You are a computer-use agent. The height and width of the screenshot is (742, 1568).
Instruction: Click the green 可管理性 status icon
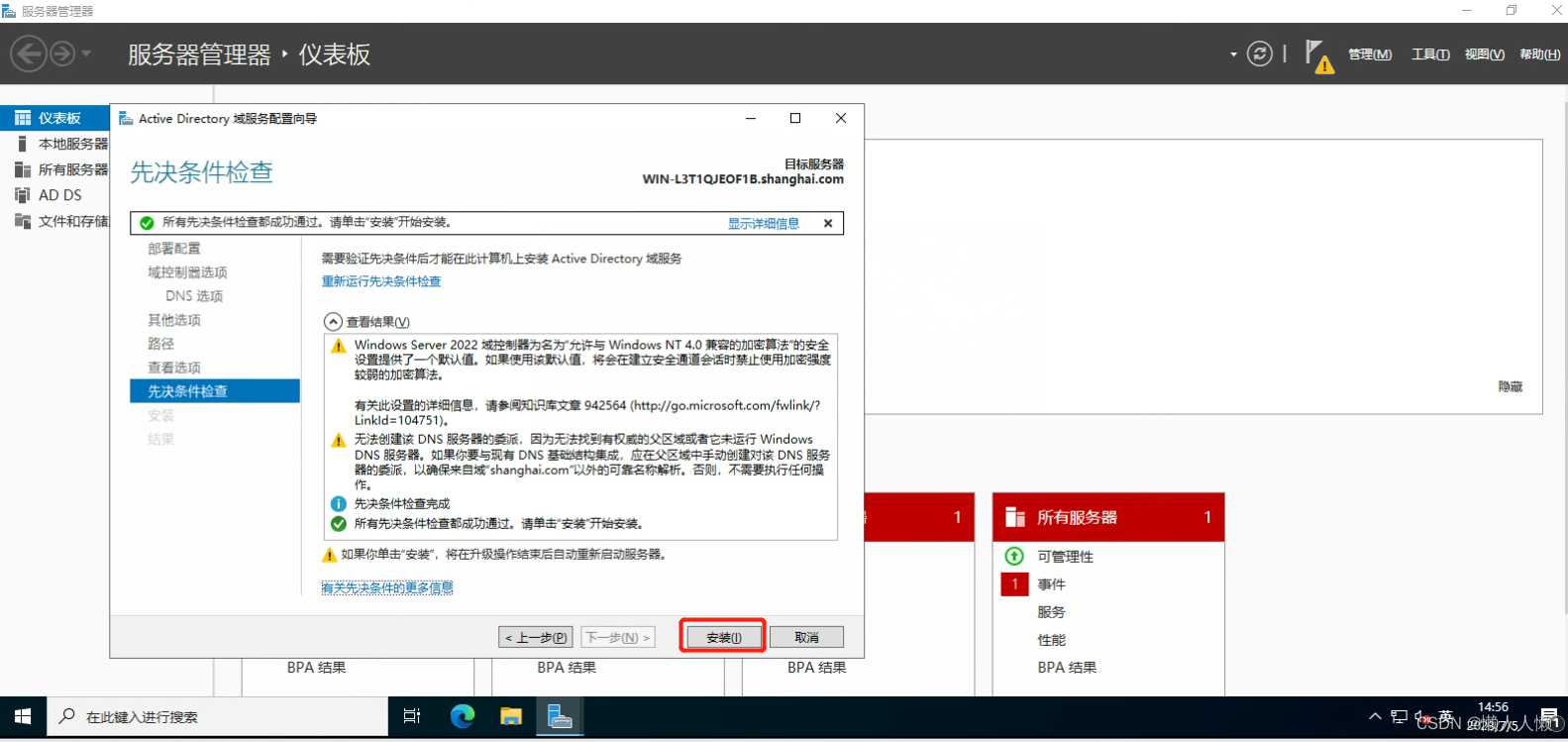(x=1014, y=556)
